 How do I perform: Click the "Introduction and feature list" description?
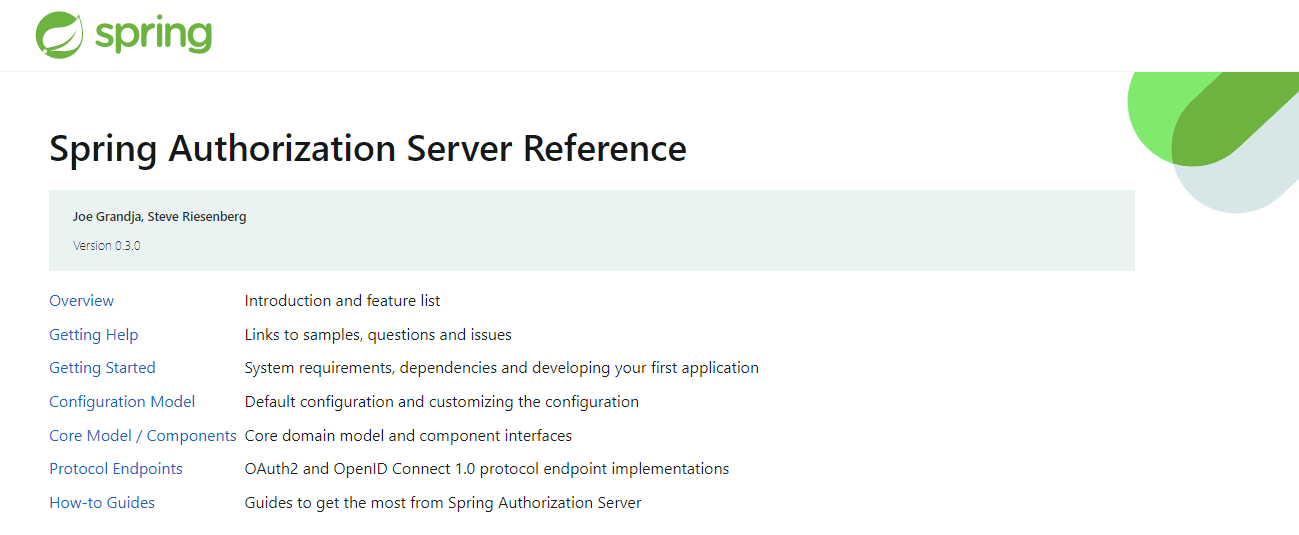coord(342,301)
